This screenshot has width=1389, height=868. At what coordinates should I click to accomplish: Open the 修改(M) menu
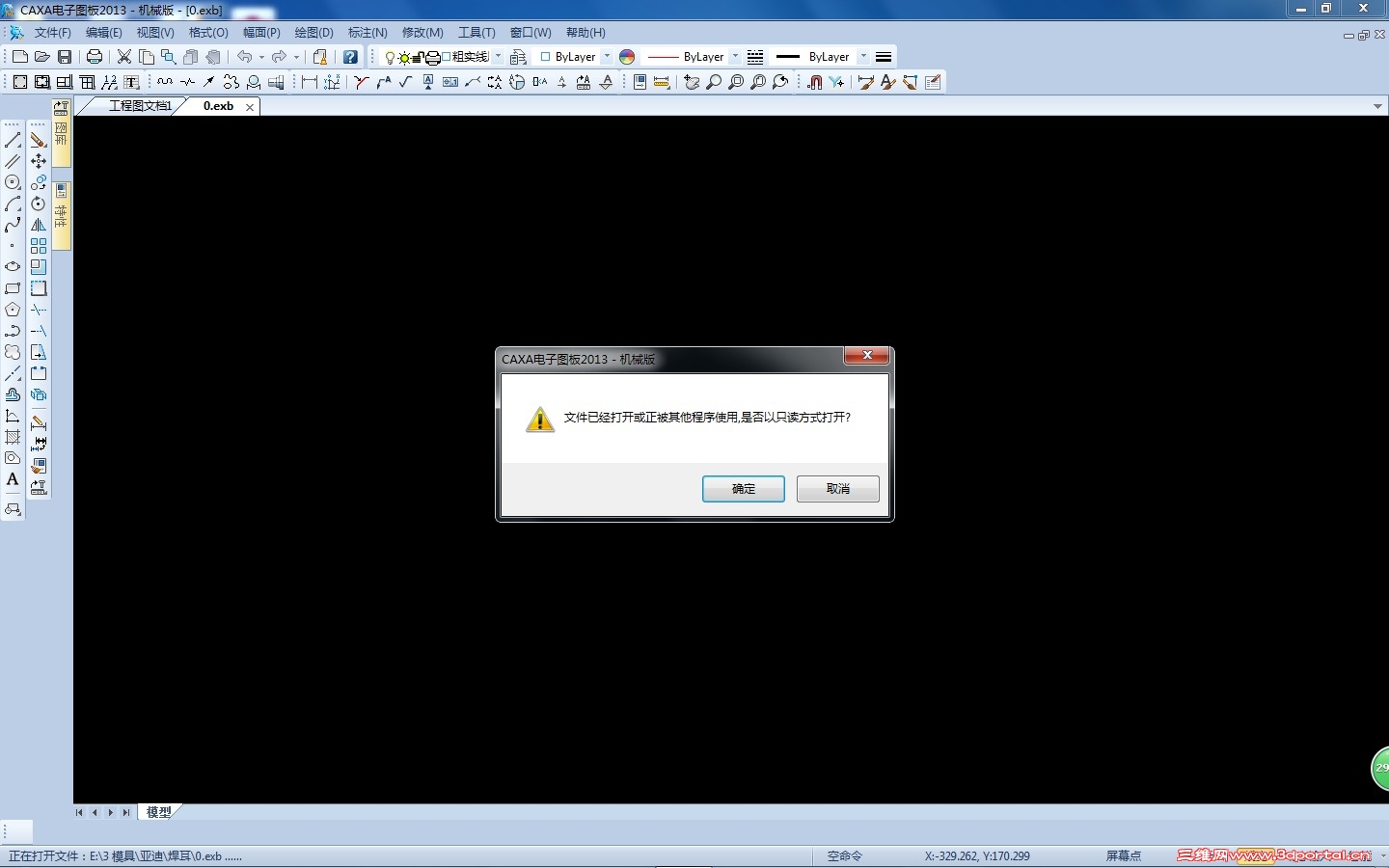coord(422,33)
